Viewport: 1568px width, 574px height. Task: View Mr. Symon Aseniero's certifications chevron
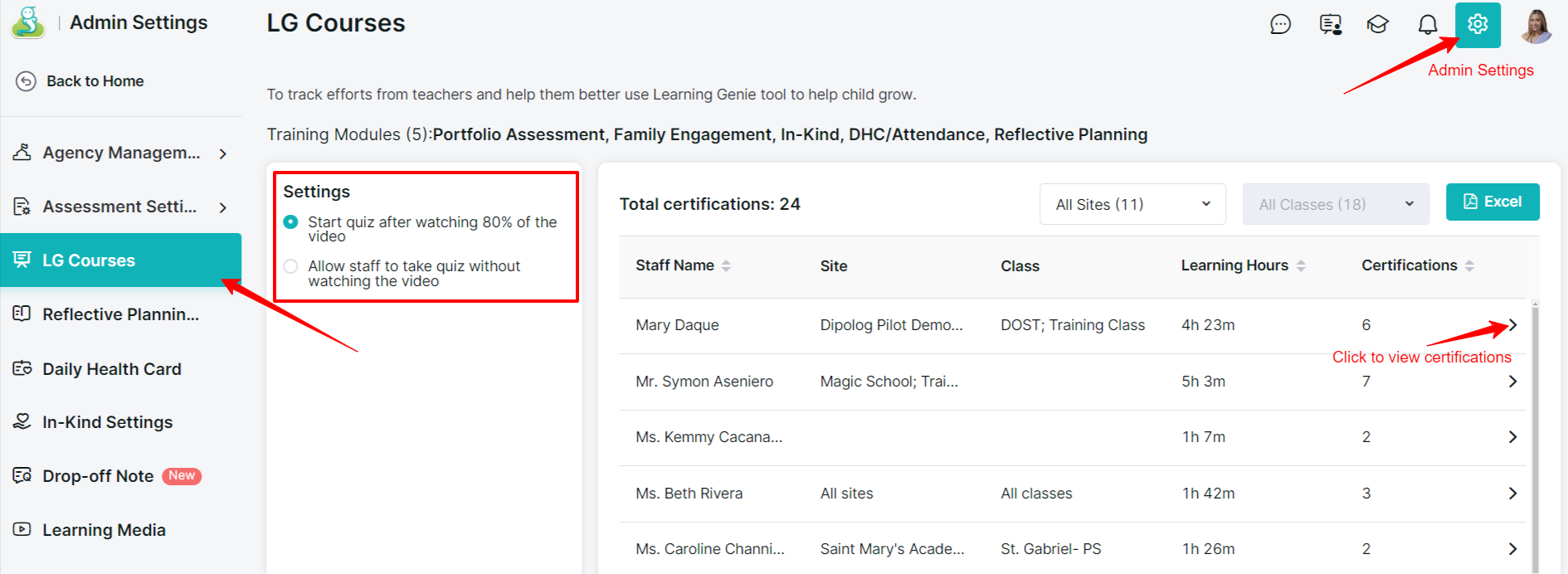click(1512, 382)
